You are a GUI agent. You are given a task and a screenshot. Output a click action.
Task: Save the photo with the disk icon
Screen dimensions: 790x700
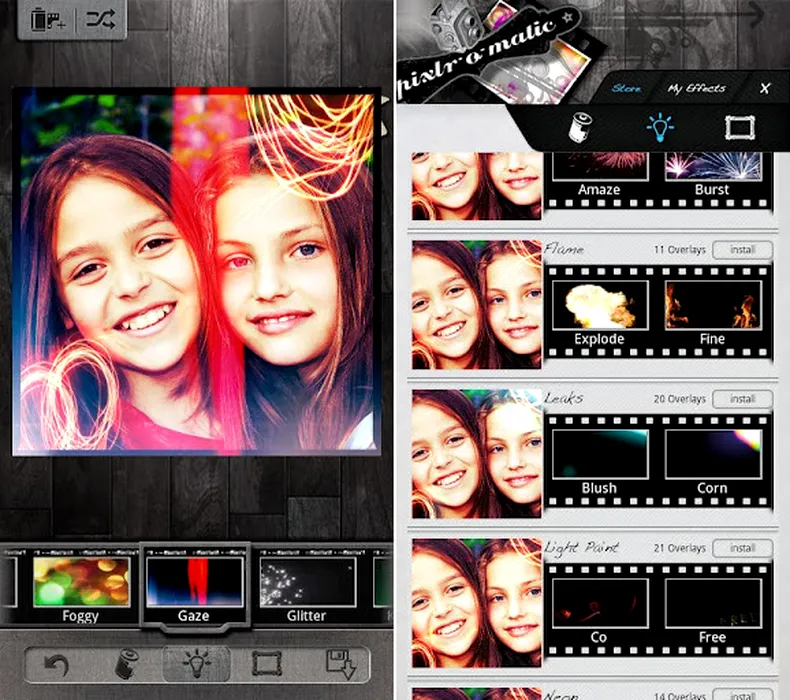click(x=338, y=663)
